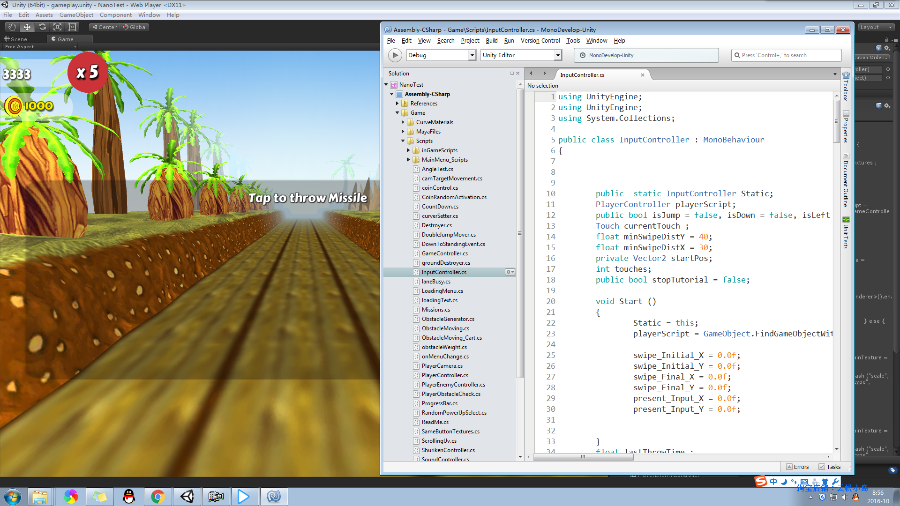Select ProgressBar.cs file
The height and width of the screenshot is (506, 900).
[439, 403]
